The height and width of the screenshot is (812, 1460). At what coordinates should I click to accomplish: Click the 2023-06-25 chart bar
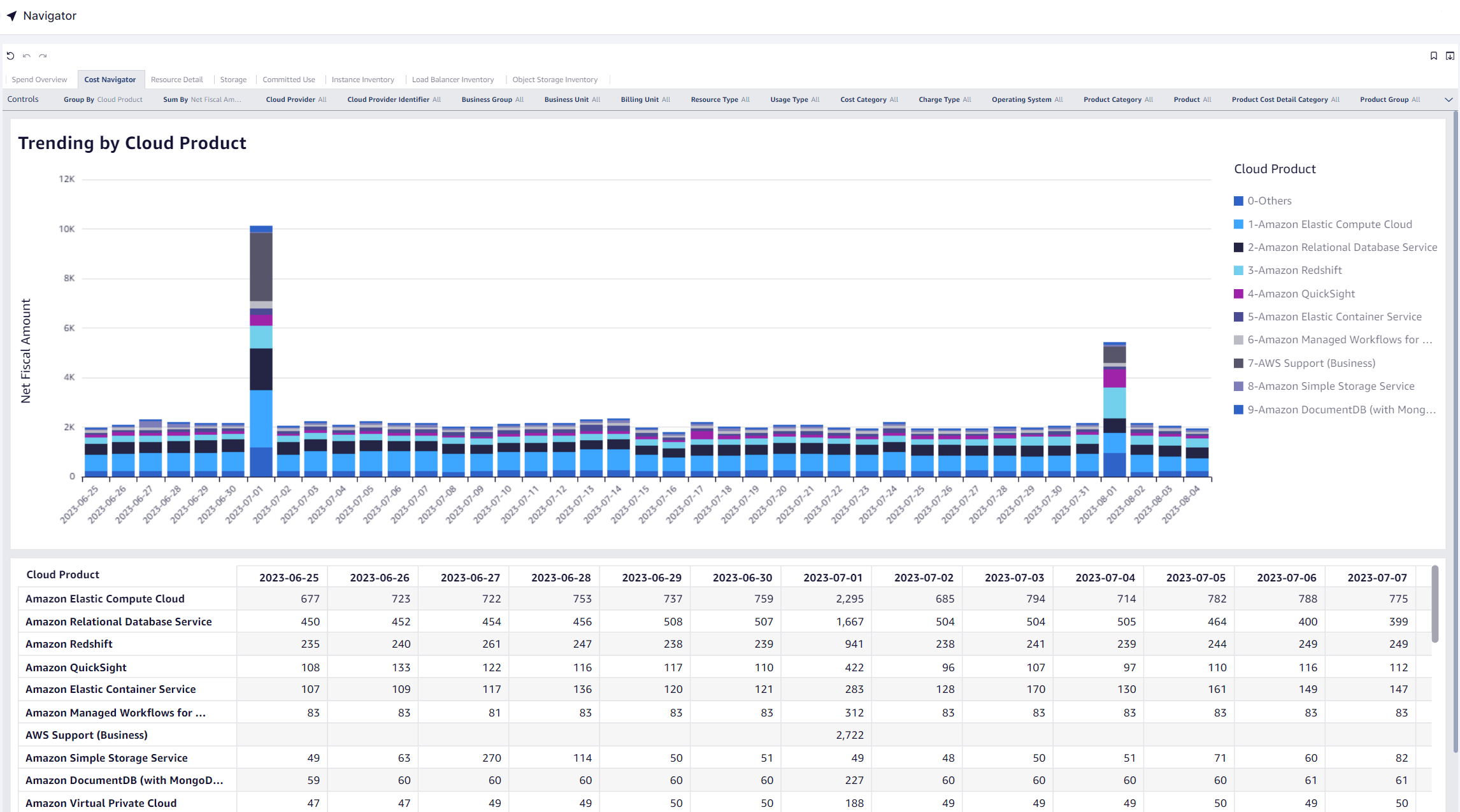[96, 452]
